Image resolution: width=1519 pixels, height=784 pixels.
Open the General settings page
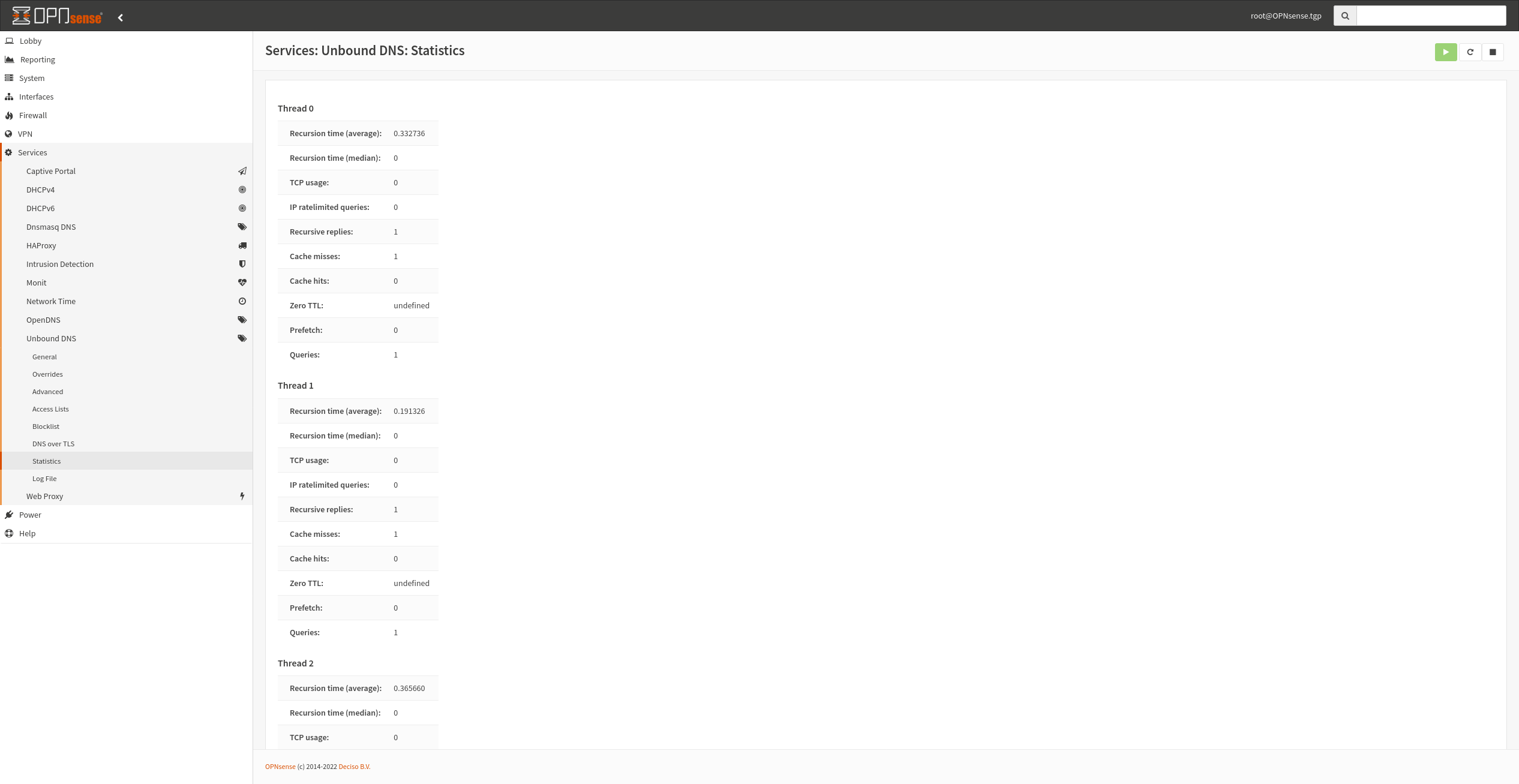[43, 356]
